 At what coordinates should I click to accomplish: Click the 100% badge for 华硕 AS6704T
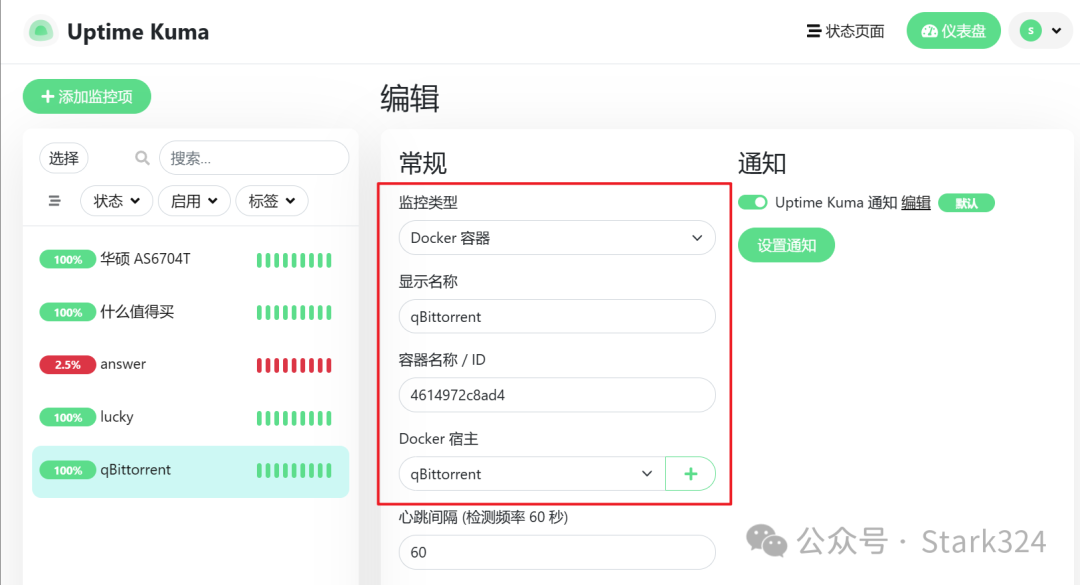[x=68, y=260]
